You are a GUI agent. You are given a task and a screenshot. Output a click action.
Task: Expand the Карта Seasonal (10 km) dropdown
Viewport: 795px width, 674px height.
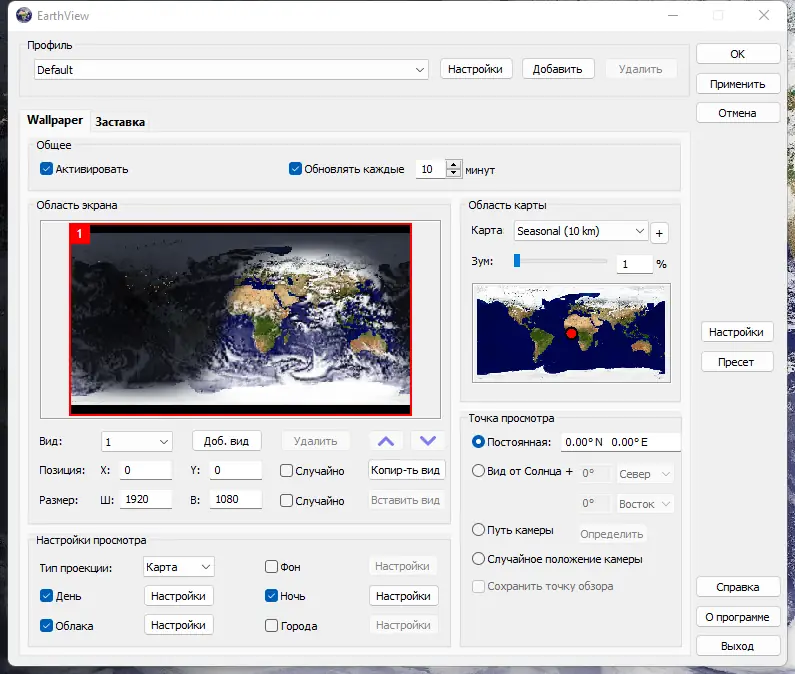click(x=581, y=231)
